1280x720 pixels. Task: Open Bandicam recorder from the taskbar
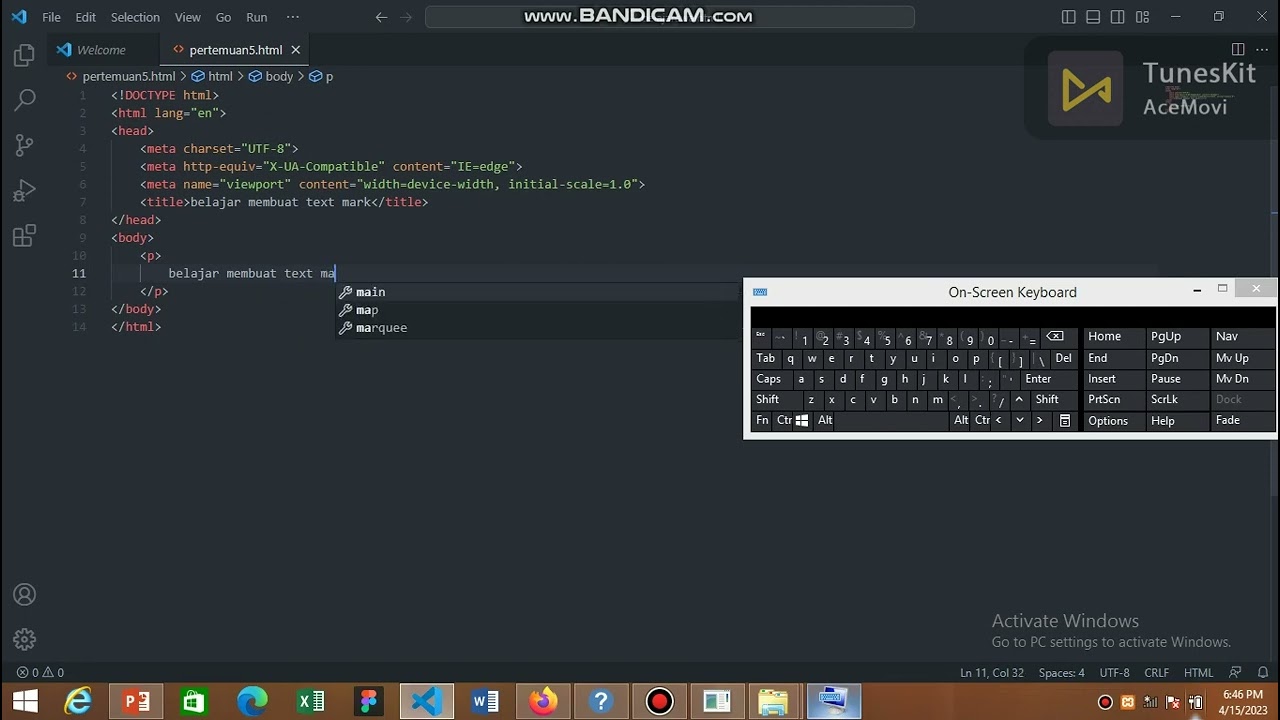(660, 701)
